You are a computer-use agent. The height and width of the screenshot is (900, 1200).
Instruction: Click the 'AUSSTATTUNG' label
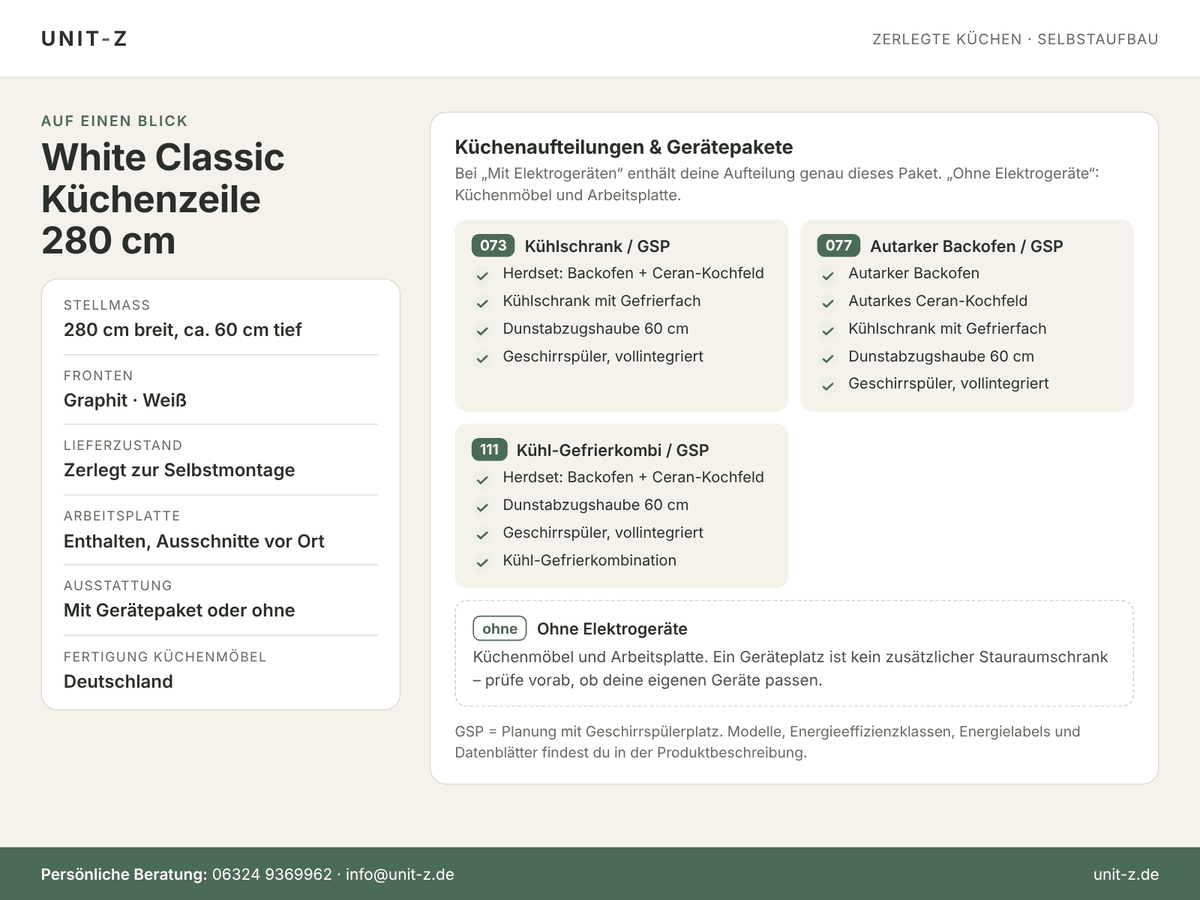coord(118,585)
